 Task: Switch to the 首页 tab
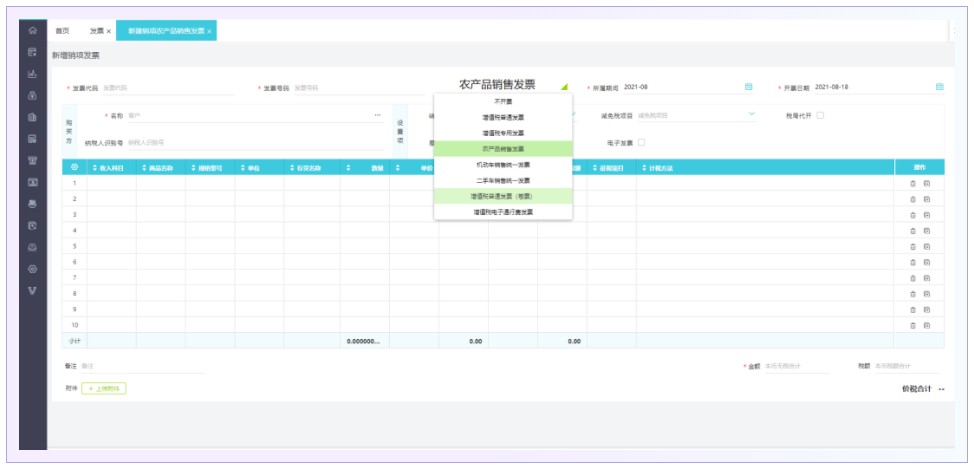(x=63, y=31)
